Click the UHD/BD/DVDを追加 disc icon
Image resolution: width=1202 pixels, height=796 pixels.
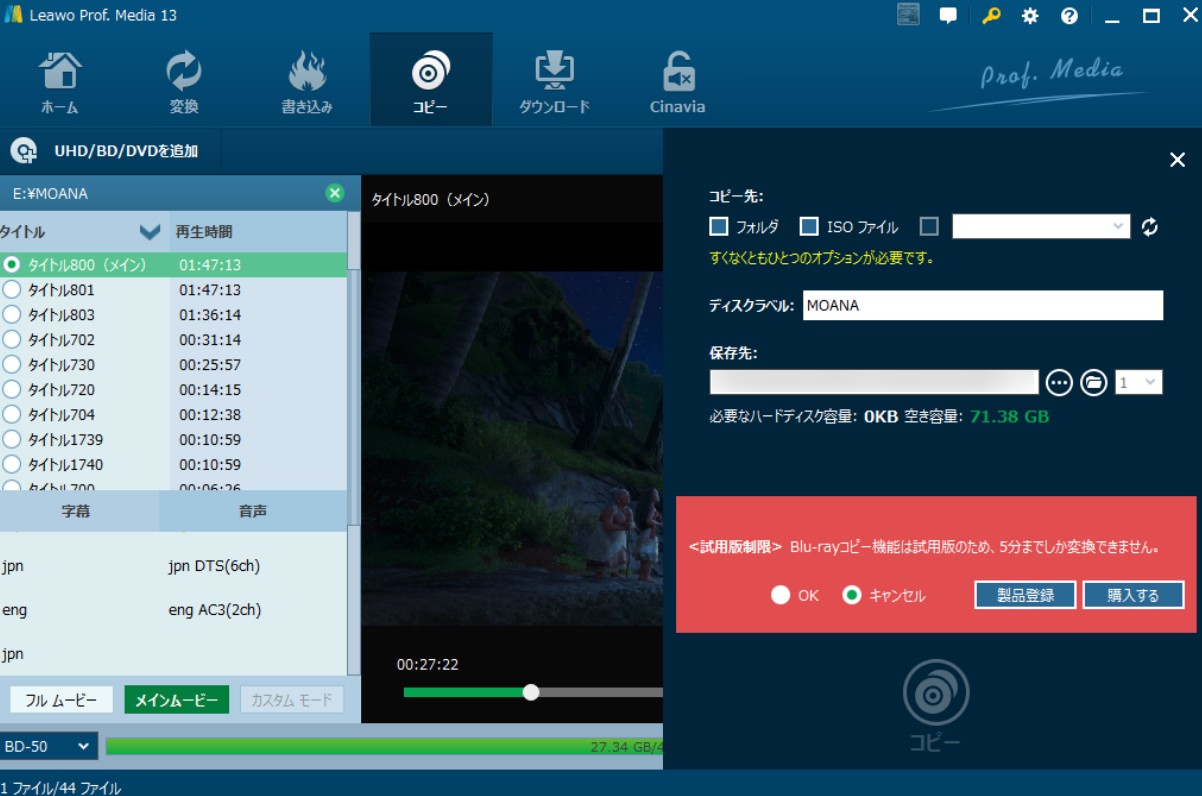[24, 151]
